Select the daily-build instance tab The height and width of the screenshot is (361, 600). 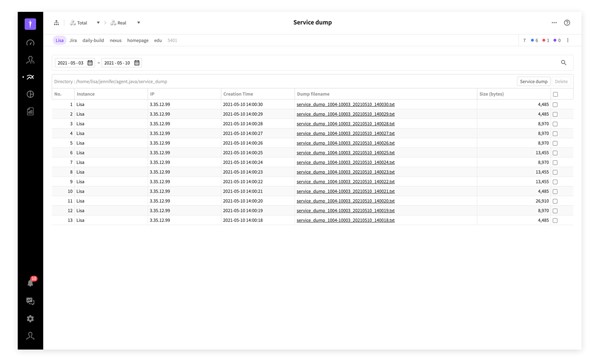point(93,40)
